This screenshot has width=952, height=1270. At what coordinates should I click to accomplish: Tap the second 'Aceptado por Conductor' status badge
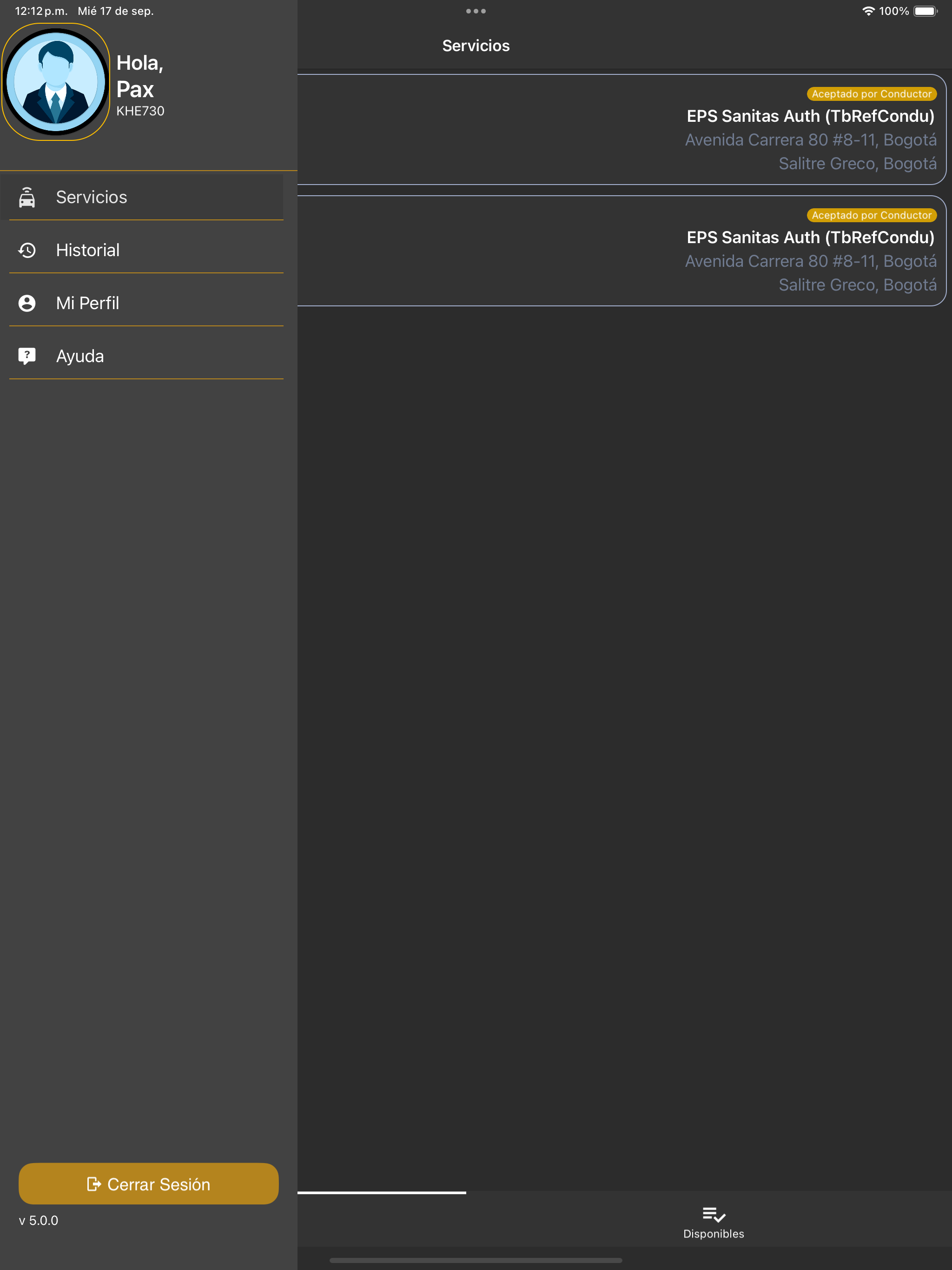(x=872, y=215)
